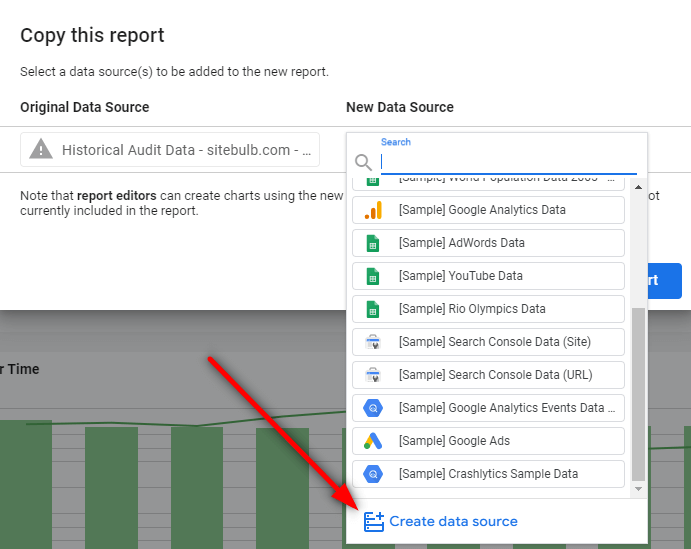691x549 pixels.
Task: Click BigQuery icon beside Crashlytics Sample Data
Action: coord(373,474)
